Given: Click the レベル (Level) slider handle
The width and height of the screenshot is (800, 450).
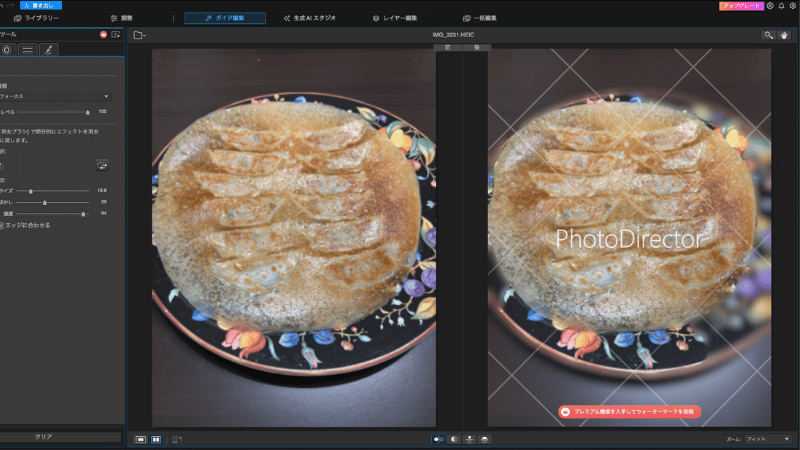Looking at the screenshot, I should point(88,112).
